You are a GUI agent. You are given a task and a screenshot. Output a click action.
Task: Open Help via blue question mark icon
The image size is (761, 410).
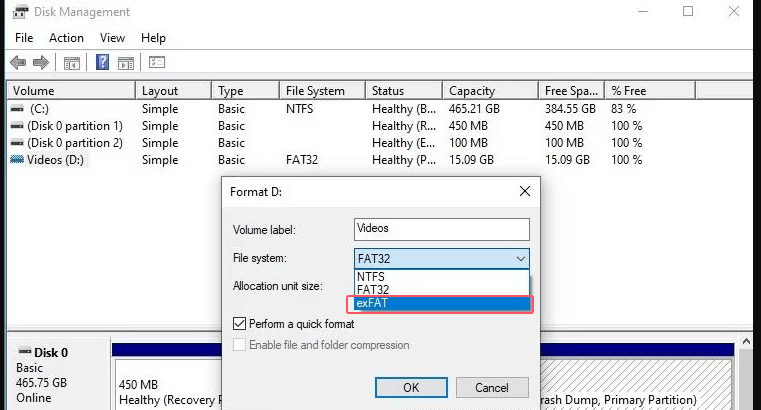click(x=102, y=62)
